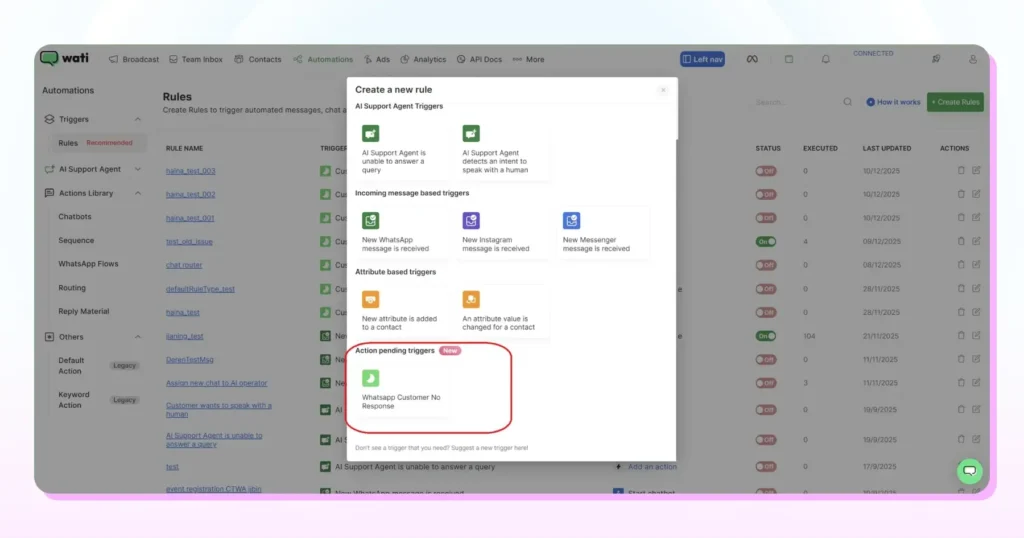
Task: Toggle status of haina_test_001 rule
Action: (x=766, y=218)
